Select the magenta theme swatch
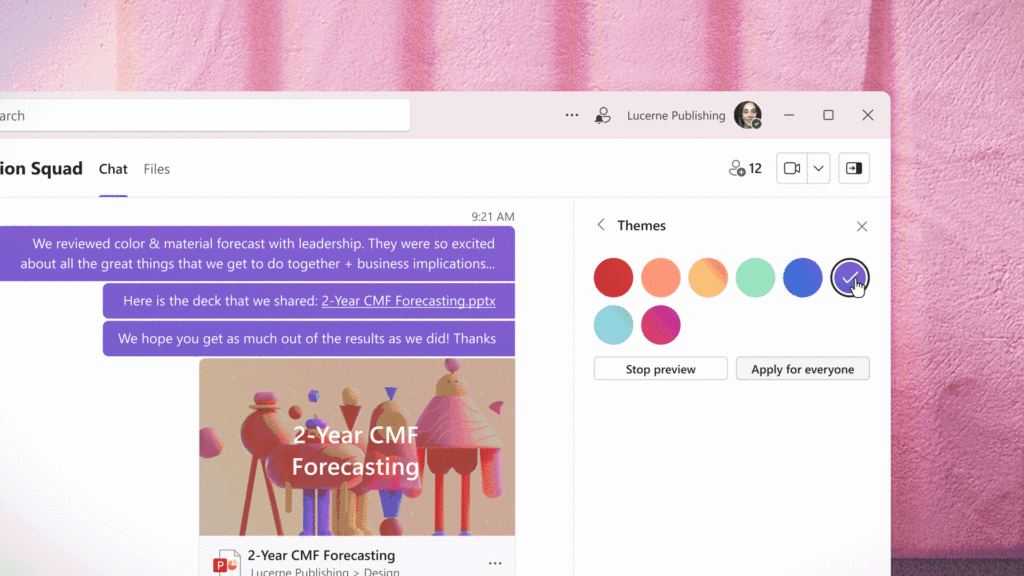The height and width of the screenshot is (576, 1024). pos(660,325)
